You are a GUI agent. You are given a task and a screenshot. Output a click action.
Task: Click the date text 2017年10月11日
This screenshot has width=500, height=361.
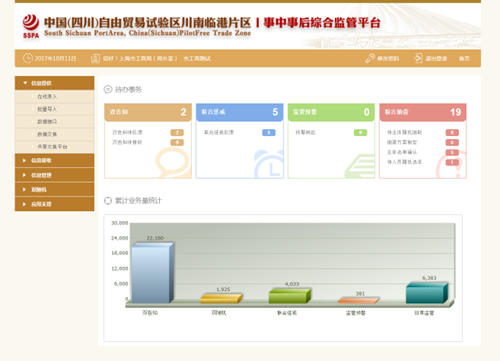coord(55,59)
